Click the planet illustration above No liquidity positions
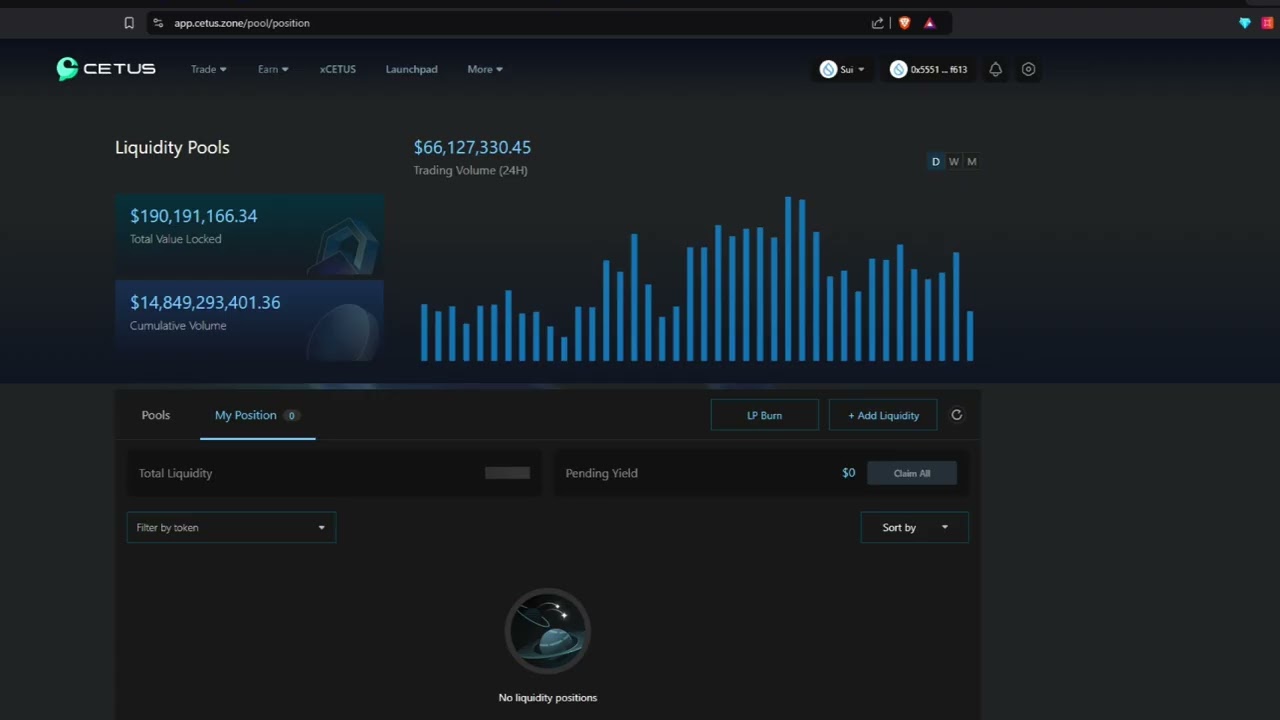The height and width of the screenshot is (720, 1280). (x=548, y=631)
